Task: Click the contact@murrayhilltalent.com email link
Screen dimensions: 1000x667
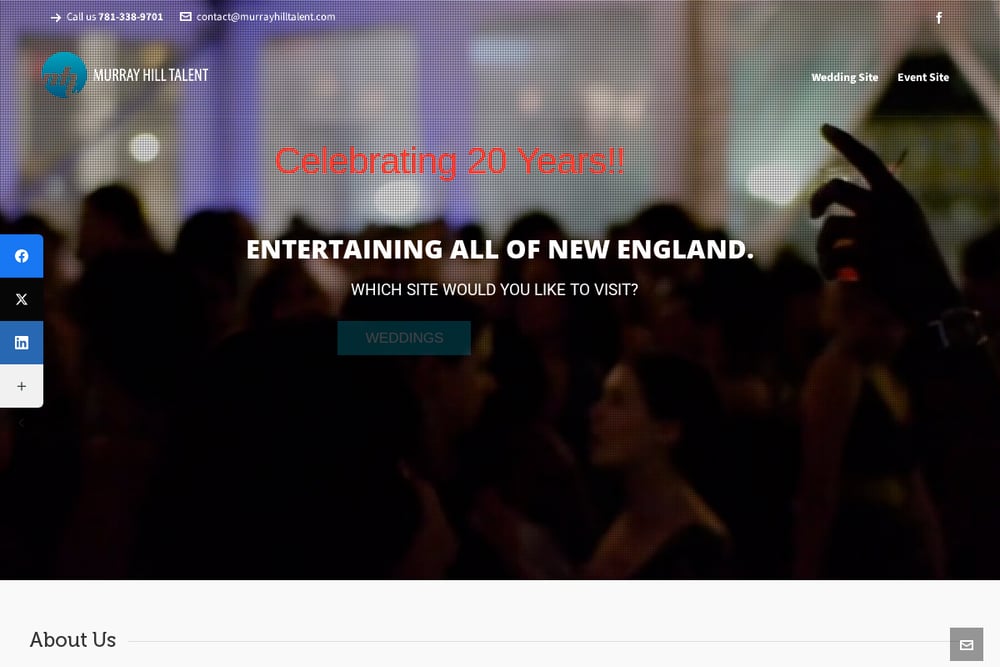Action: (265, 17)
